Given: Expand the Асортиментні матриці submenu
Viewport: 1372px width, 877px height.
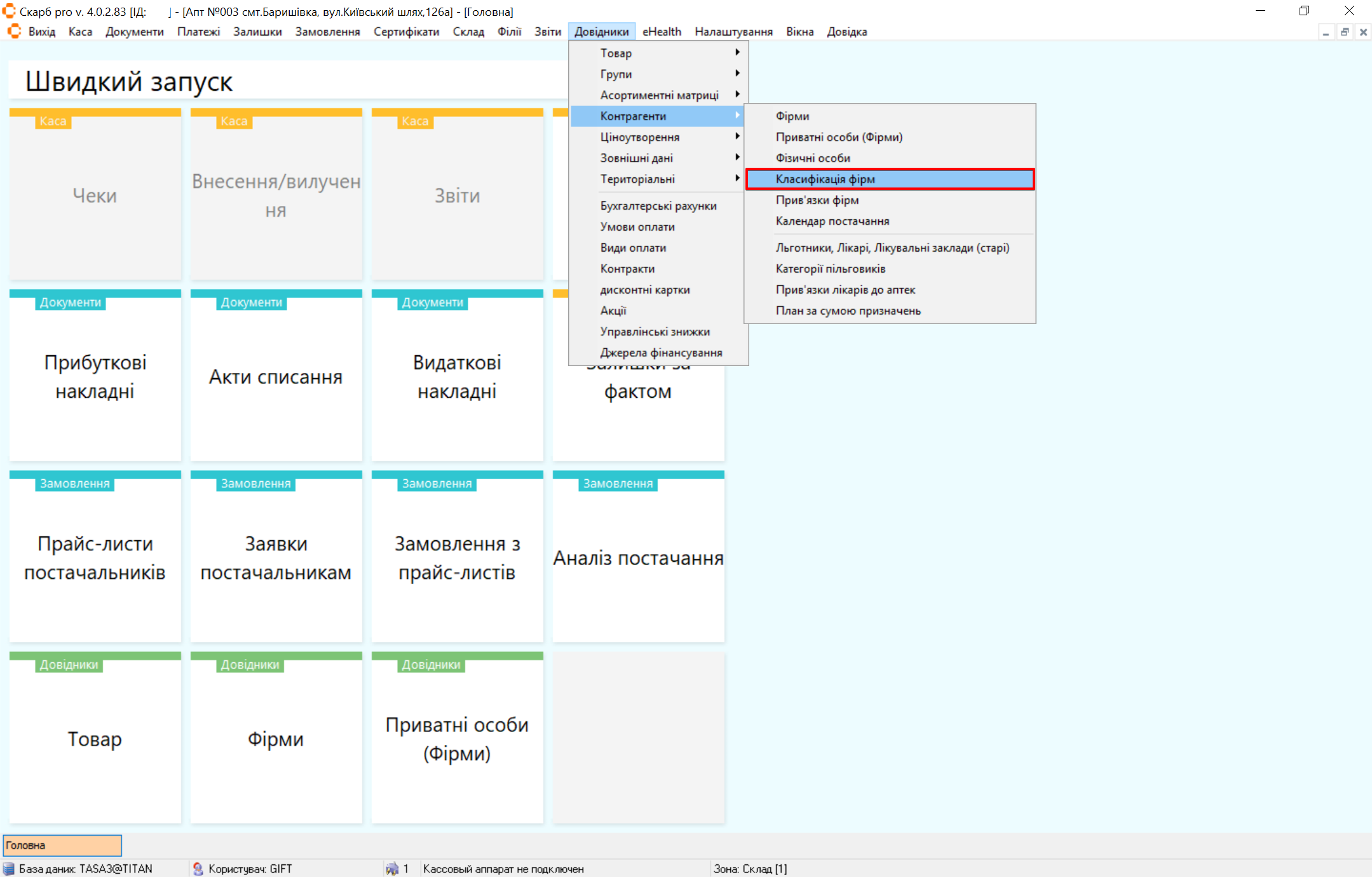Looking at the screenshot, I should 658,95.
